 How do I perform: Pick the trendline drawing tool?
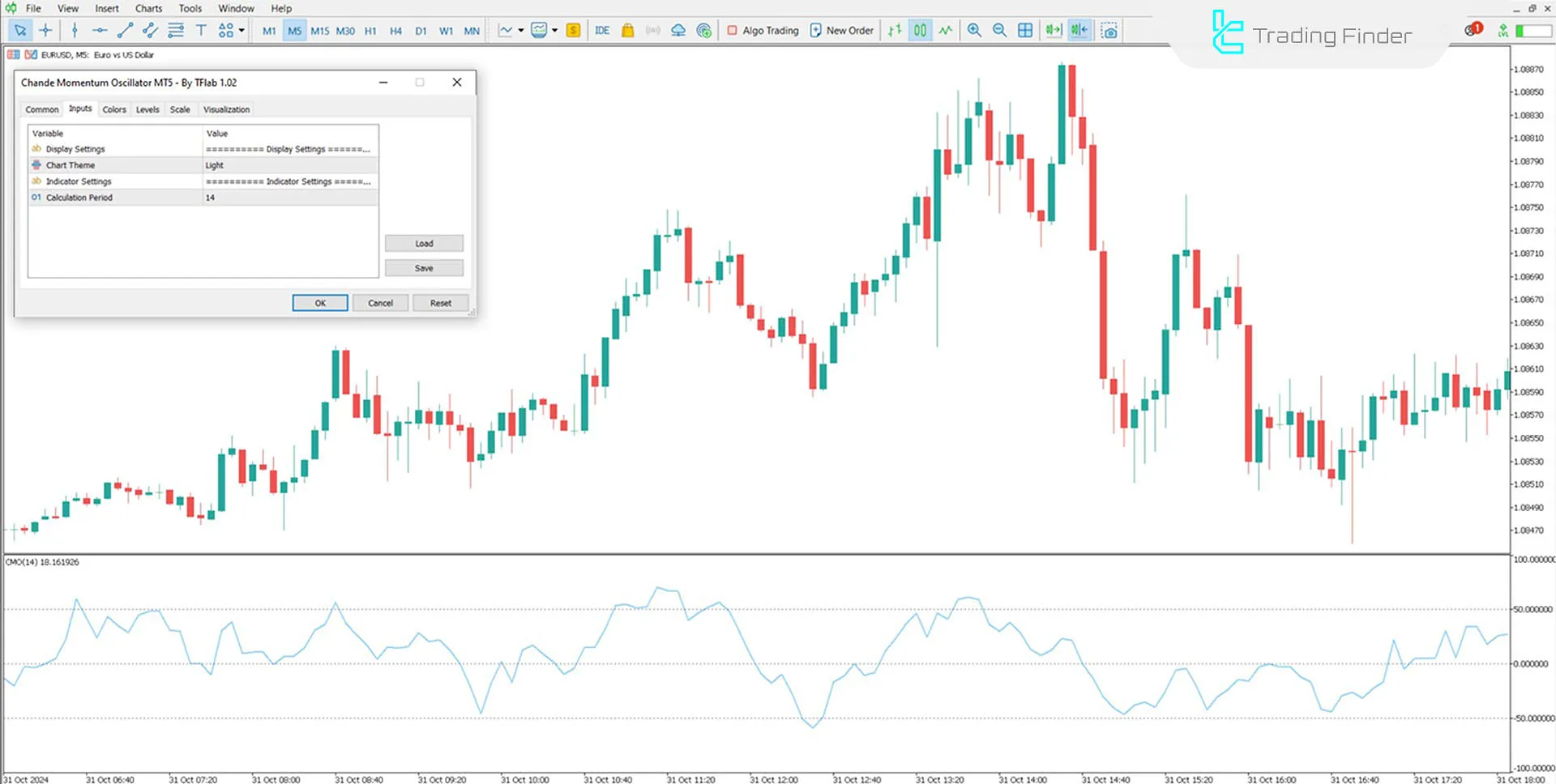tap(125, 31)
